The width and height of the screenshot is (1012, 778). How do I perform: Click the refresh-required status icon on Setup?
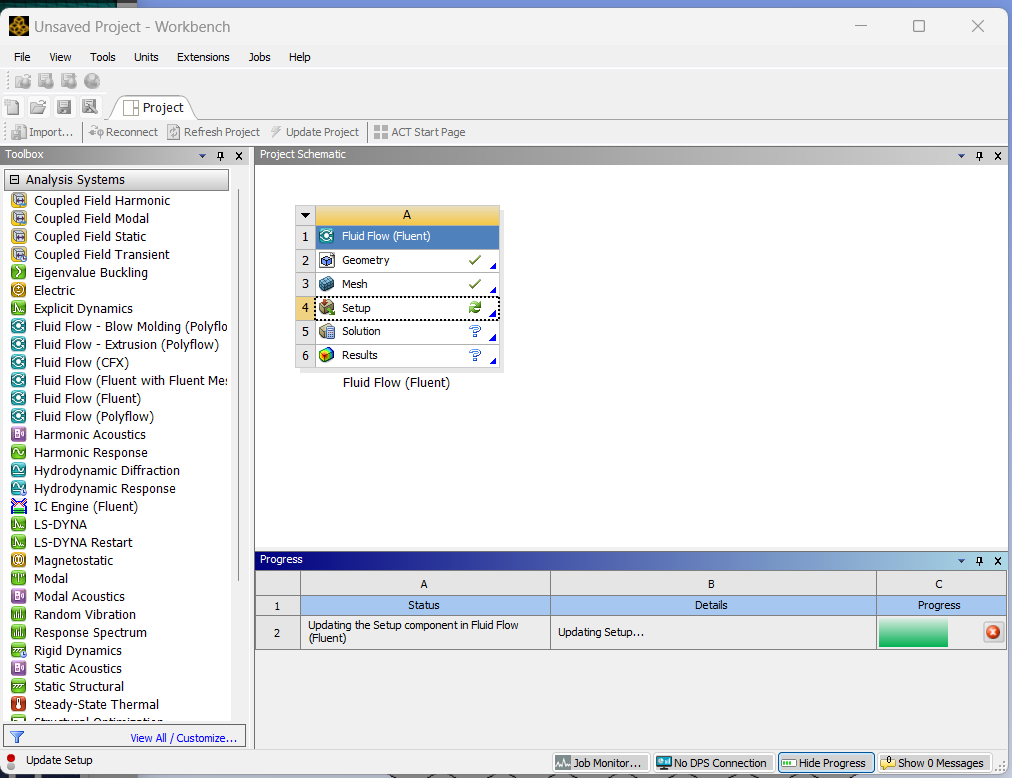tap(475, 308)
